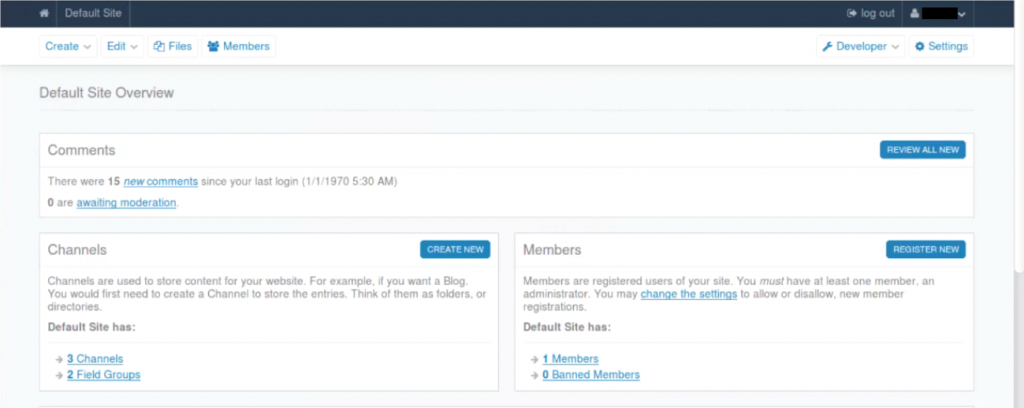Viewport: 1024px width, 408px height.
Task: Open the Members section
Action: click(238, 46)
